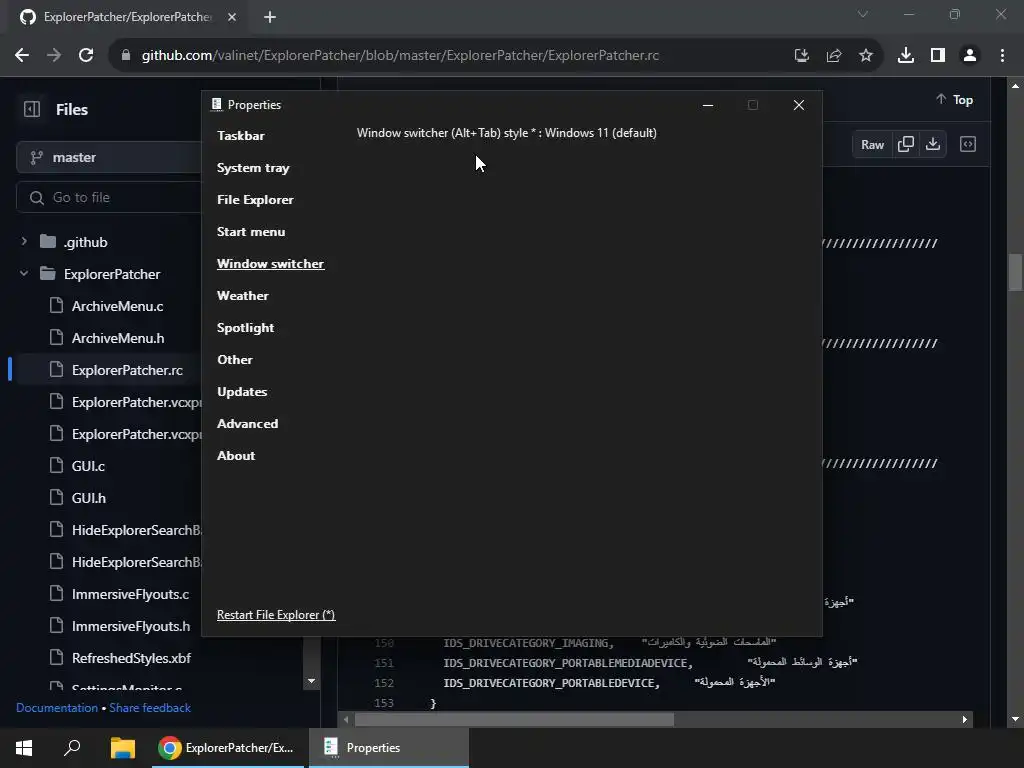Open ArchiveMenu.h in file tree

(118, 338)
